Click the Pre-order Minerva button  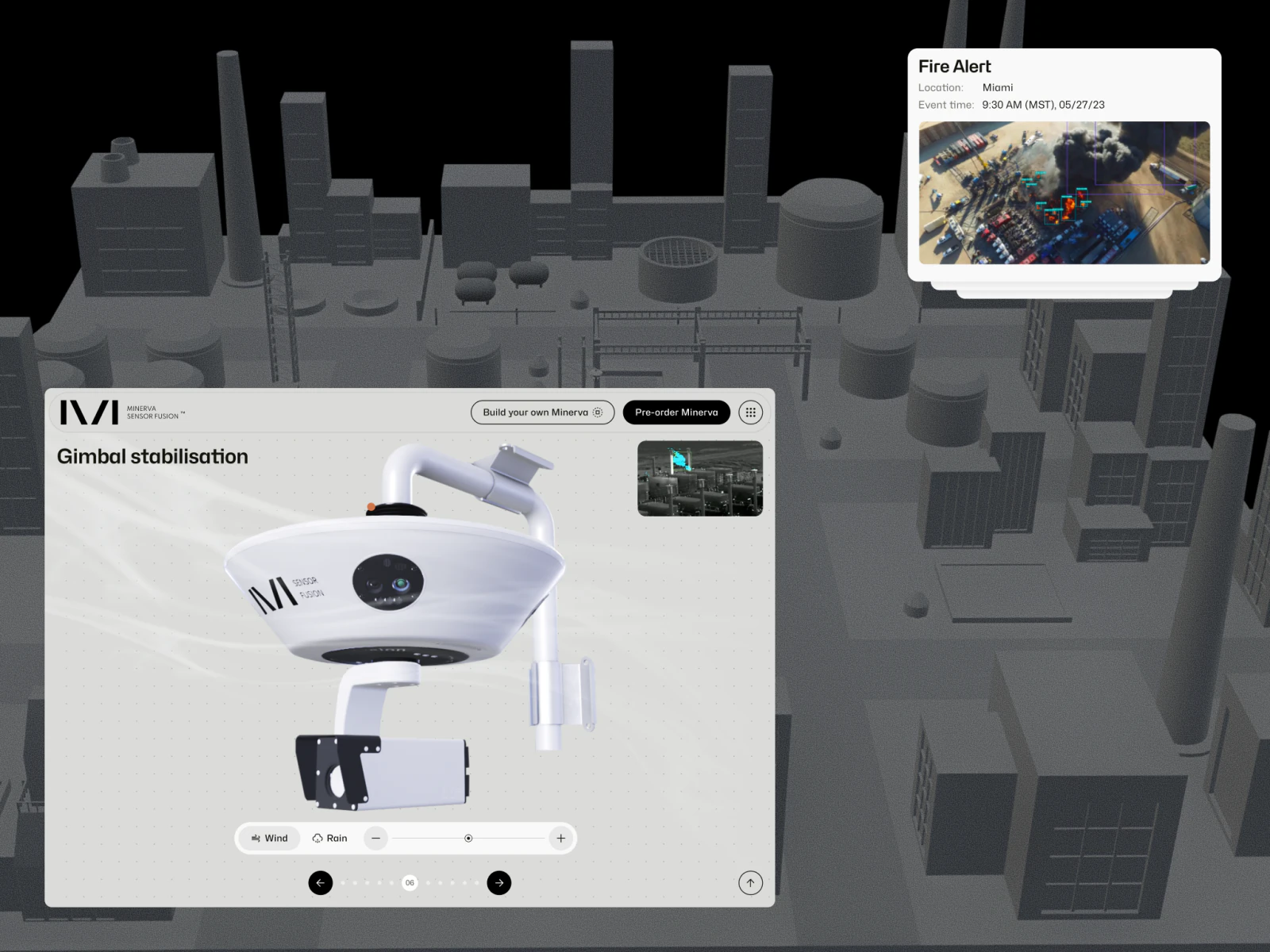(676, 413)
